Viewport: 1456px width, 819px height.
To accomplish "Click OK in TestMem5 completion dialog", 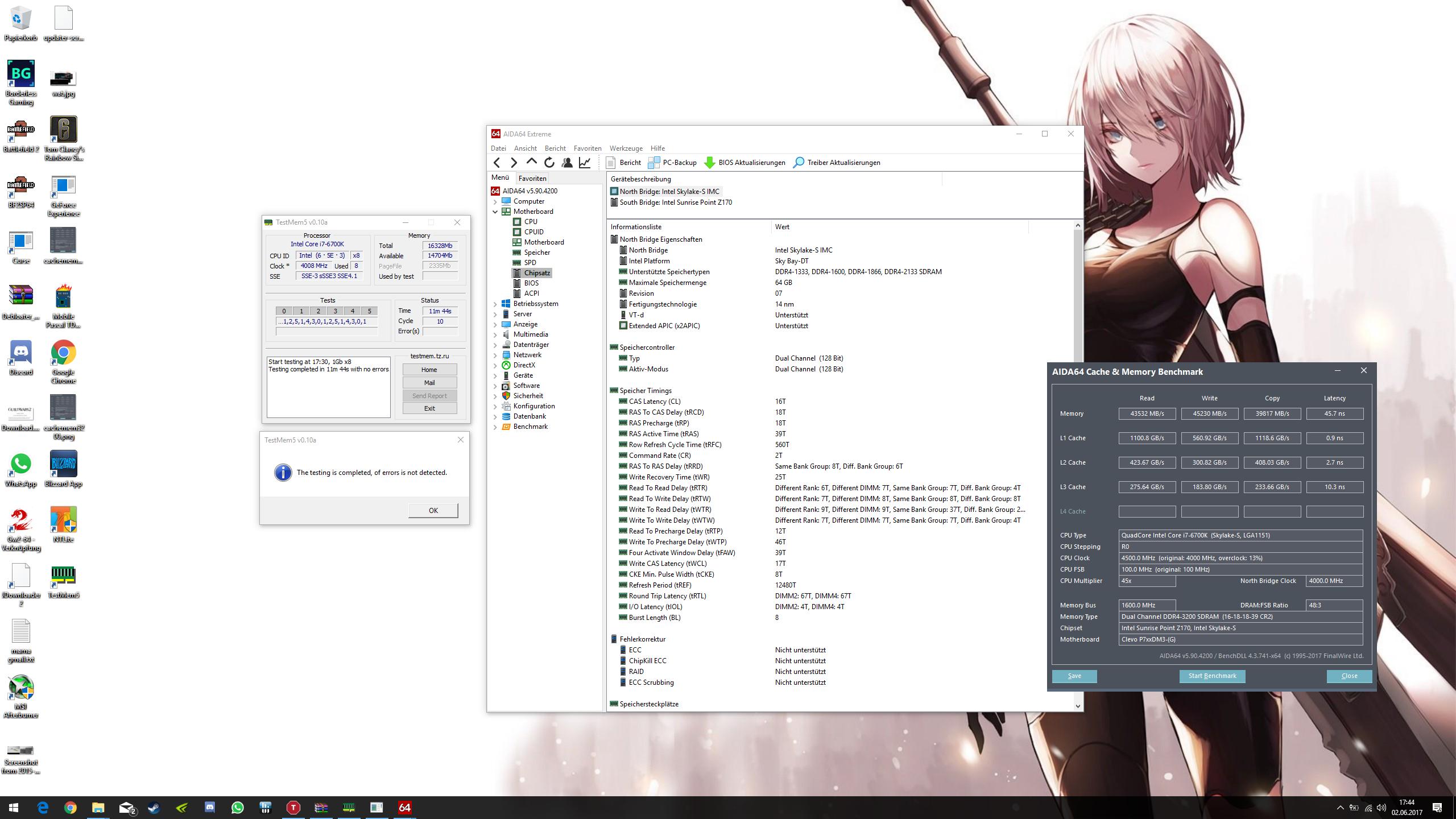I will 433,510.
